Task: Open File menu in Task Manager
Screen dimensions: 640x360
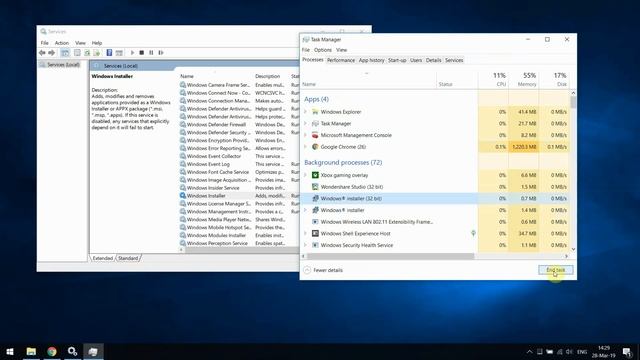Action: [x=306, y=50]
